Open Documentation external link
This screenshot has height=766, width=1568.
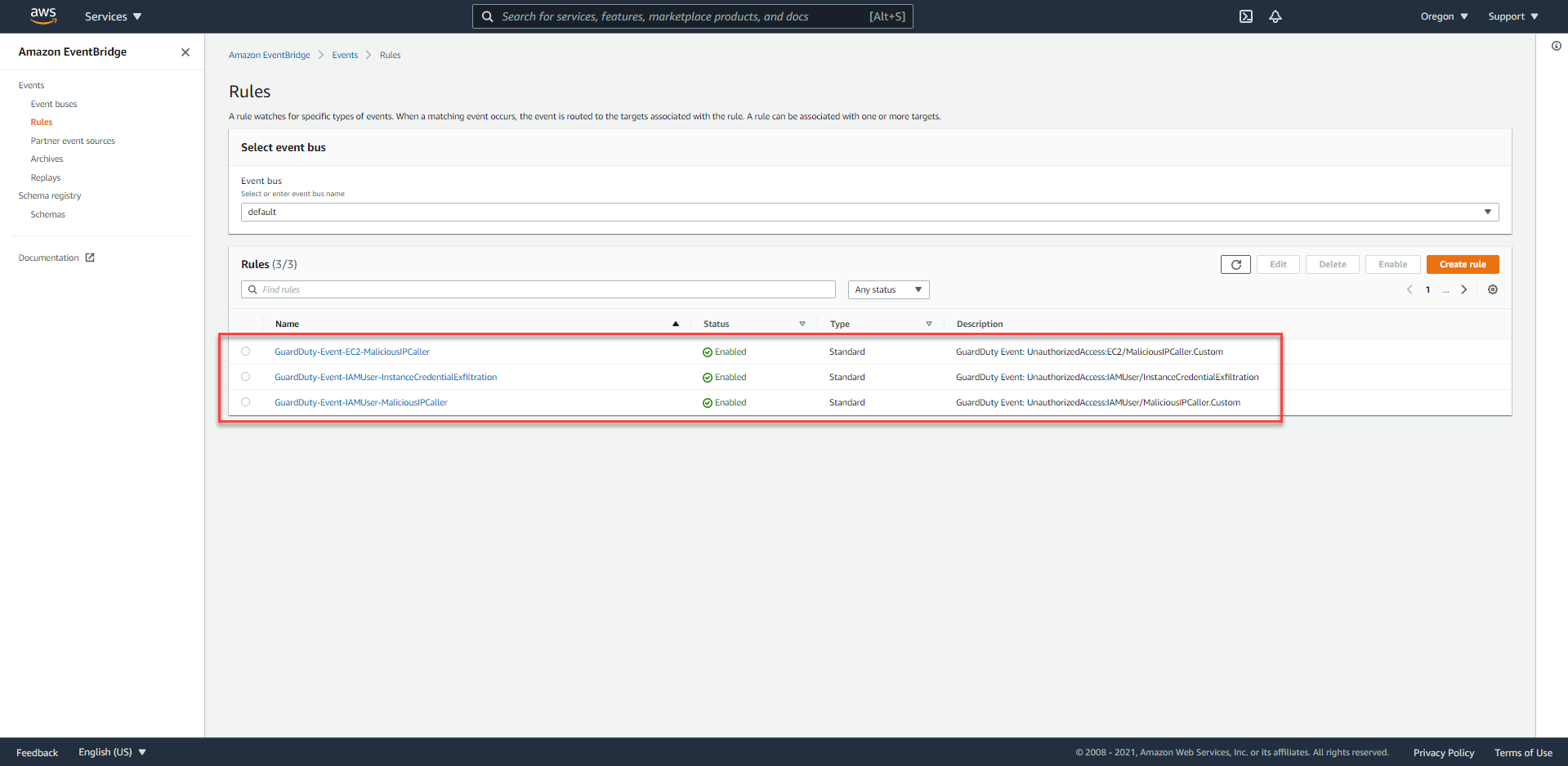[56, 258]
